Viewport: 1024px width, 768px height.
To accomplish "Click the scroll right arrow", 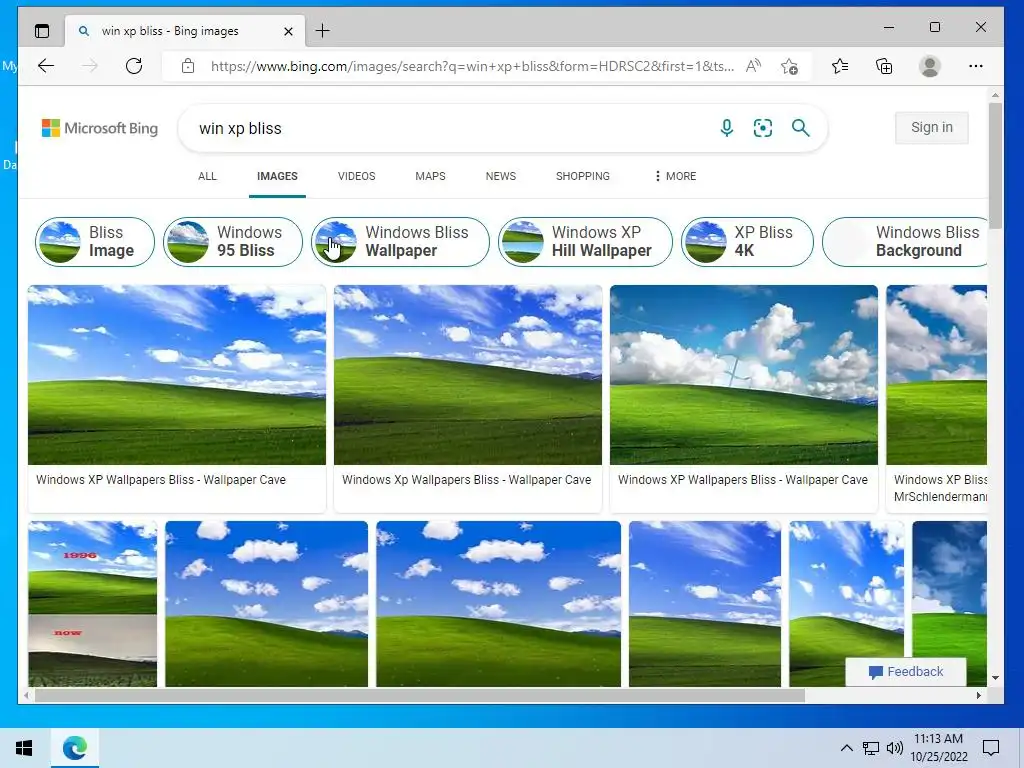I will (x=978, y=696).
